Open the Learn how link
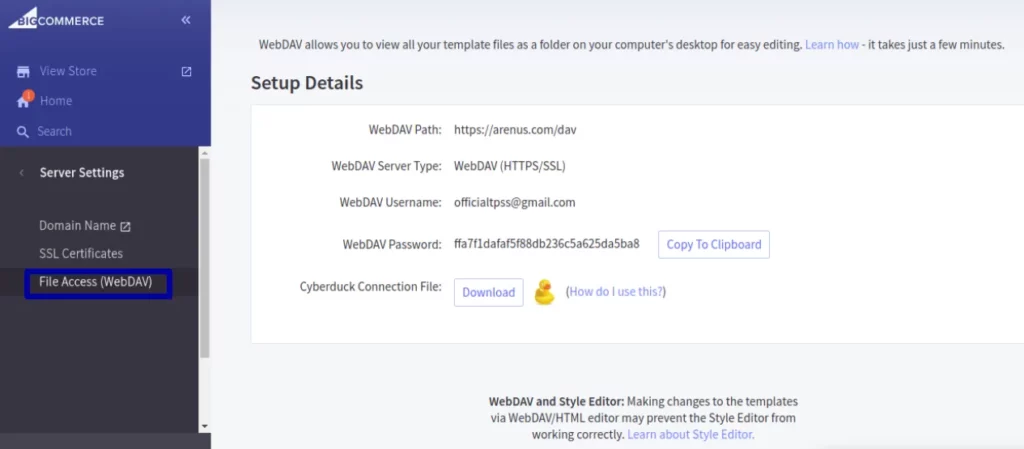 (x=831, y=45)
